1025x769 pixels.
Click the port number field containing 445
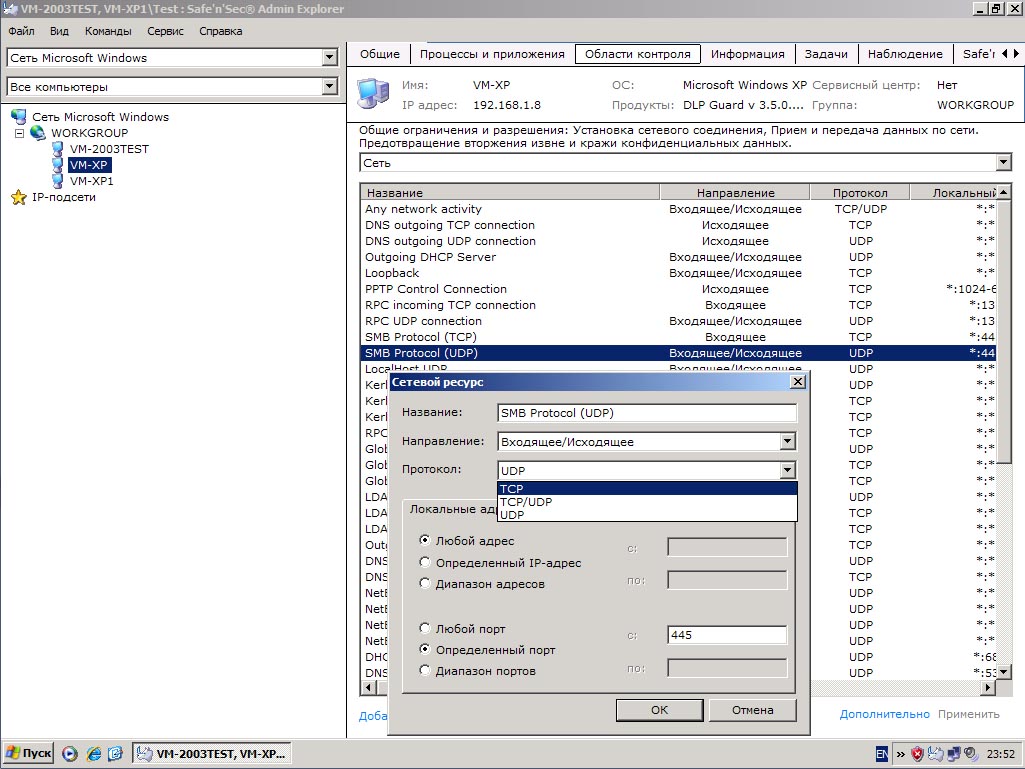pos(726,635)
